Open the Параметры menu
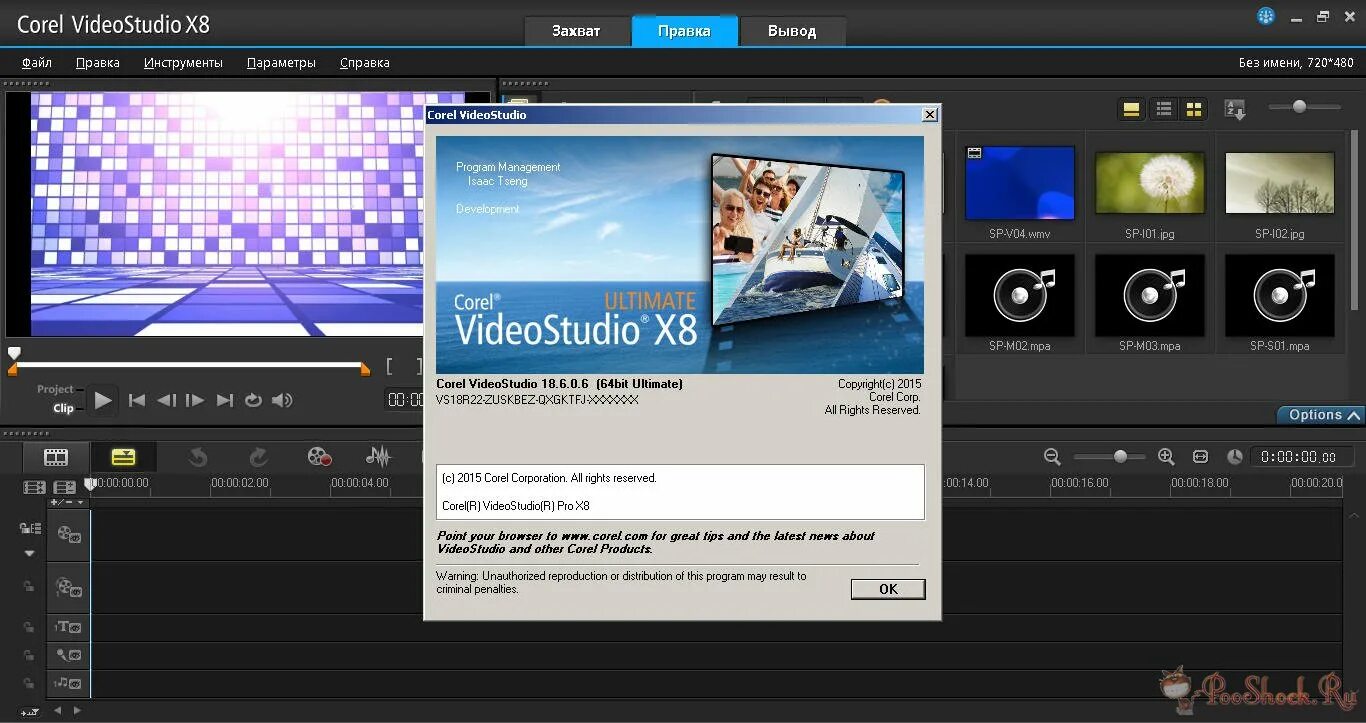This screenshot has height=723, width=1366. click(x=281, y=62)
